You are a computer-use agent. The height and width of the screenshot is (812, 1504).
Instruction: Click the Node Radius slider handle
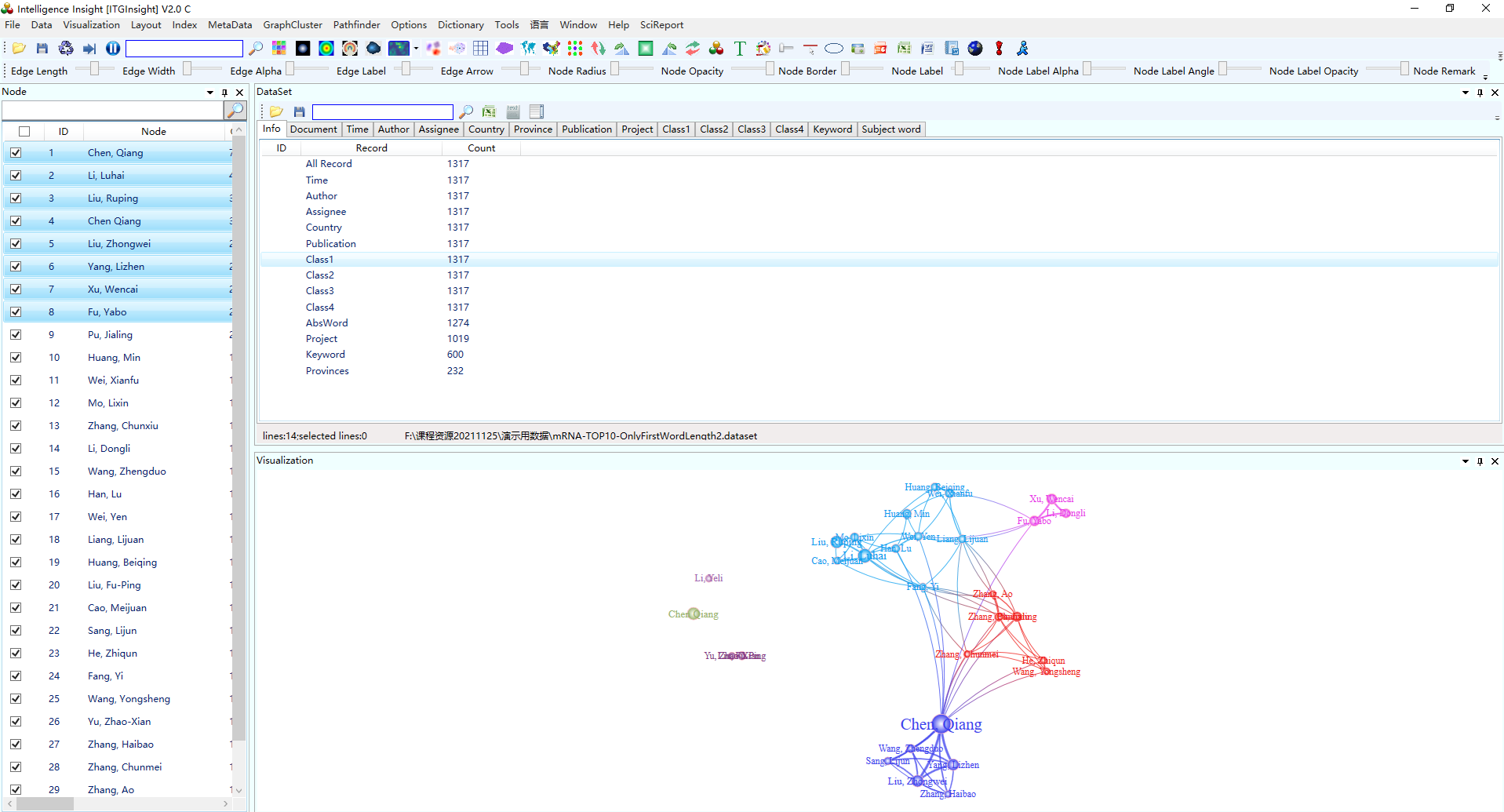[615, 68]
